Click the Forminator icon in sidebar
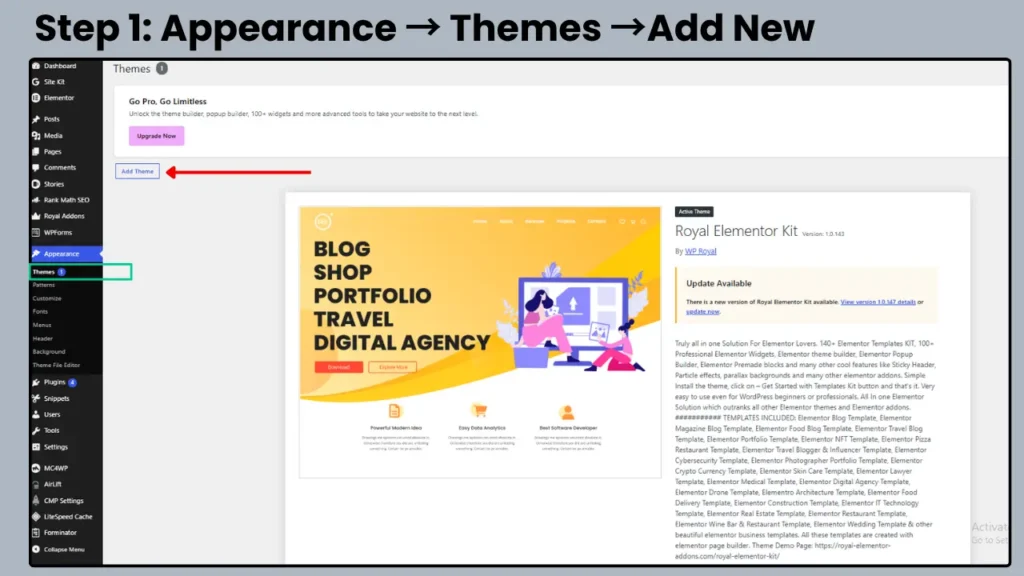This screenshot has width=1024, height=576. click(x=36, y=533)
